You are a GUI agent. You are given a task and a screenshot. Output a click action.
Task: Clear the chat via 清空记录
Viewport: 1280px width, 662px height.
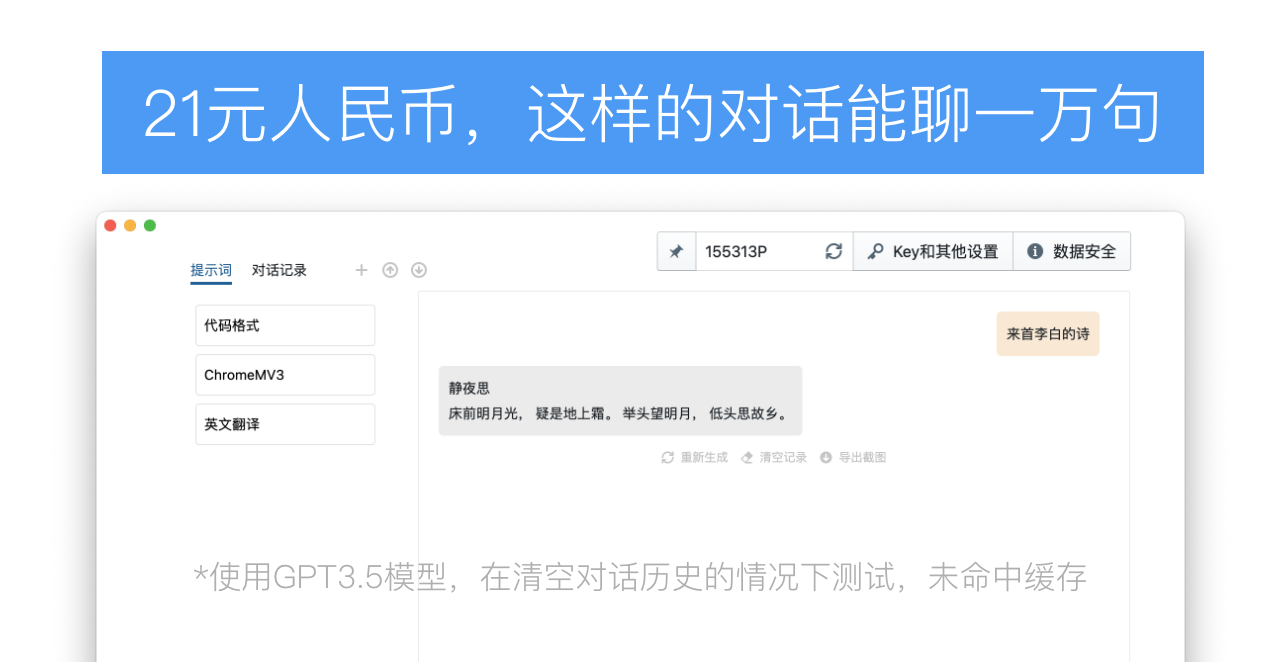point(774,458)
